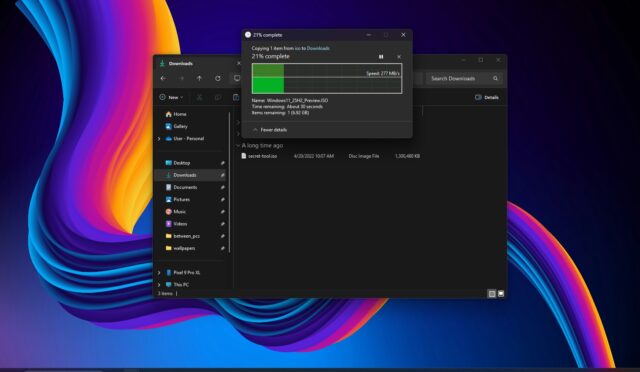Screen dimensions: 640x372
Task: Open Home in the navigation pane
Action: [176, 114]
